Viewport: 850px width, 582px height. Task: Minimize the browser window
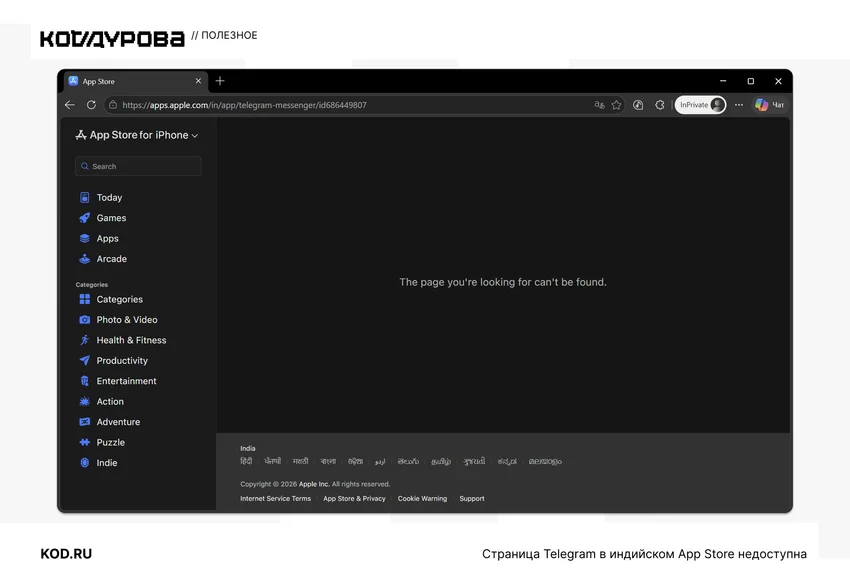coord(723,81)
